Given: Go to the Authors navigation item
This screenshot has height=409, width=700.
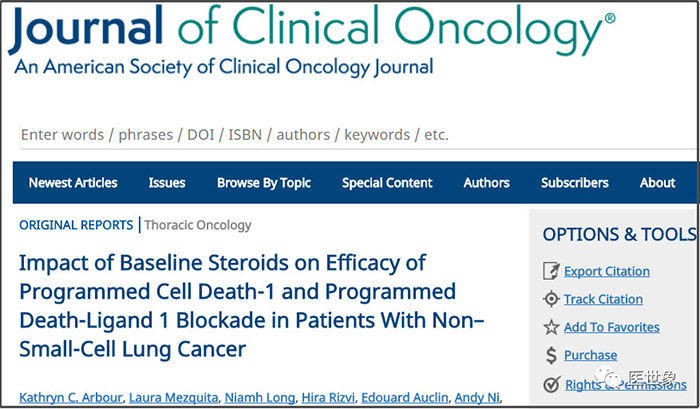Looking at the screenshot, I should pyautogui.click(x=487, y=183).
